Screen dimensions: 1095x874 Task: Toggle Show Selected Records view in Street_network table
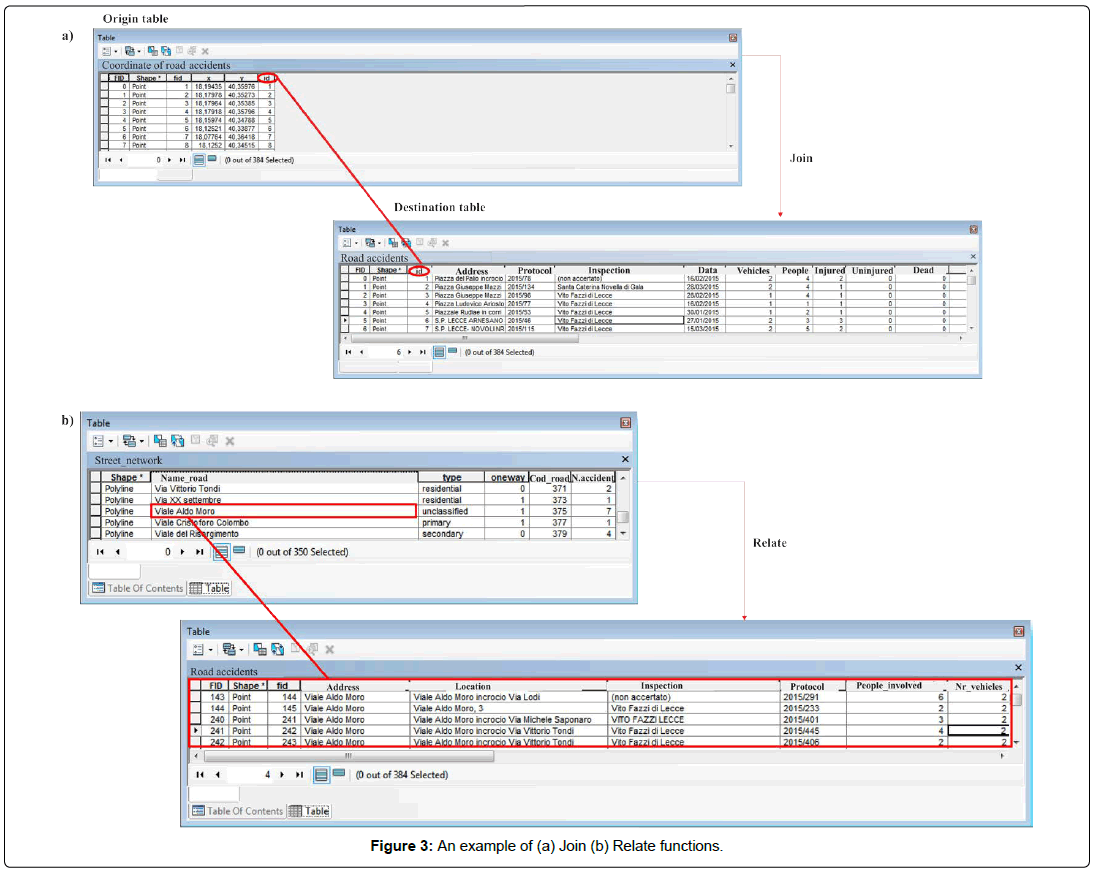click(238, 550)
